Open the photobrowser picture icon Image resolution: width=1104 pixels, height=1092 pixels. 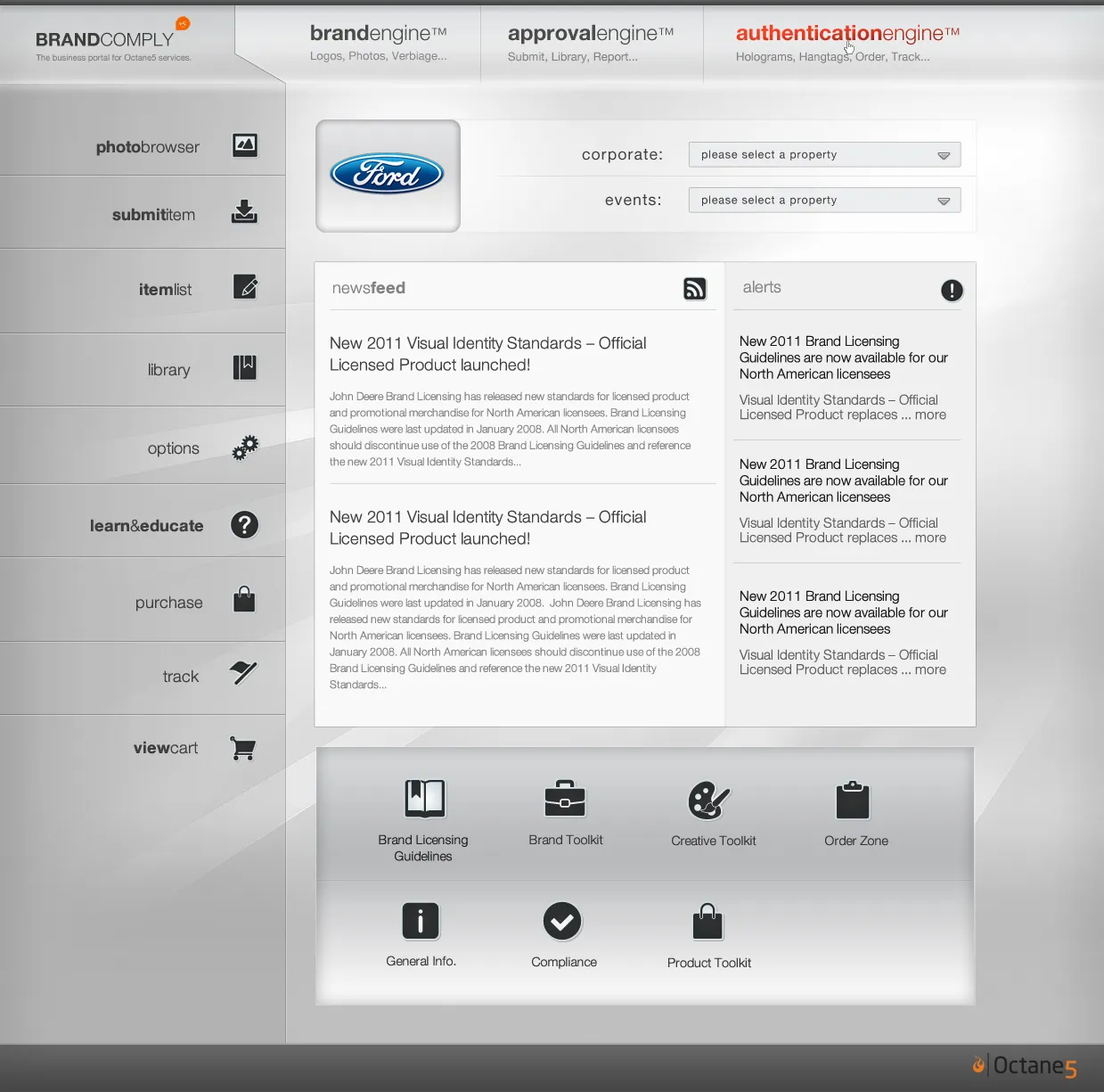(x=245, y=145)
